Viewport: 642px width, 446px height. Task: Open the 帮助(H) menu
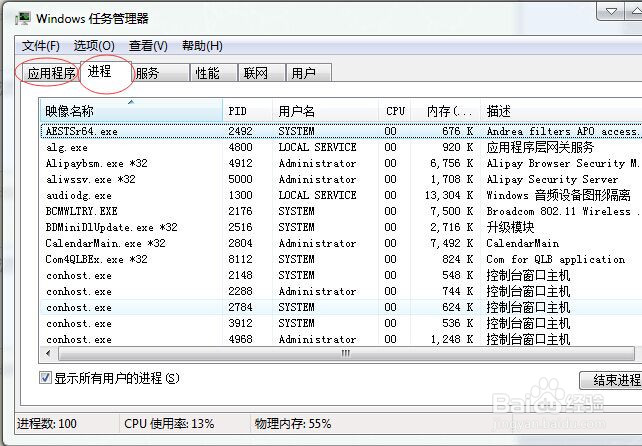tap(202, 45)
